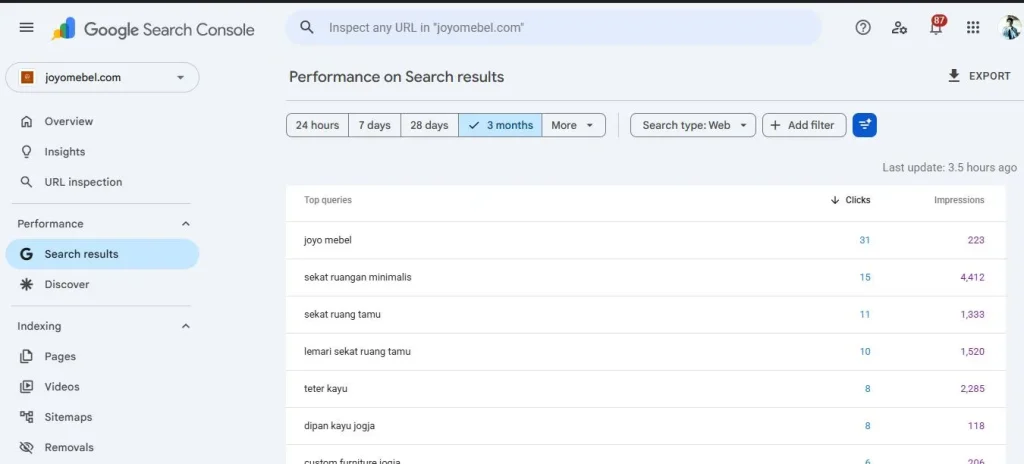Click the 'lemari sekat ruang tamu' query
The height and width of the screenshot is (464, 1024).
pos(357,352)
